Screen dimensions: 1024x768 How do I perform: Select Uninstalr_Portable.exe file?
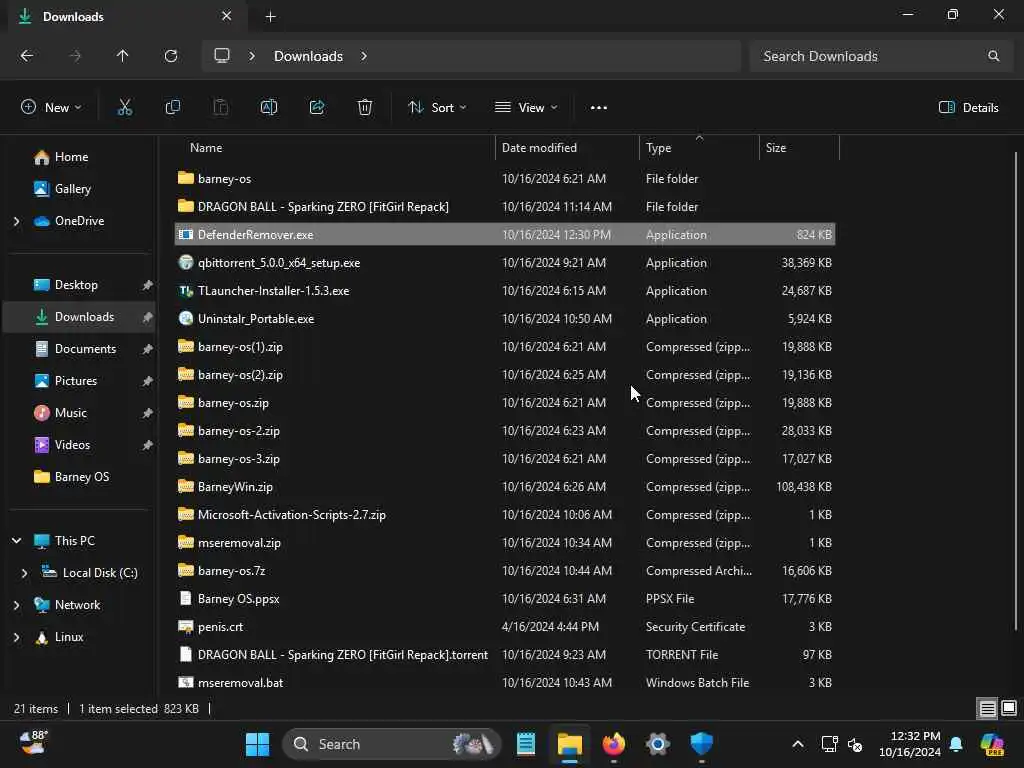505,319
